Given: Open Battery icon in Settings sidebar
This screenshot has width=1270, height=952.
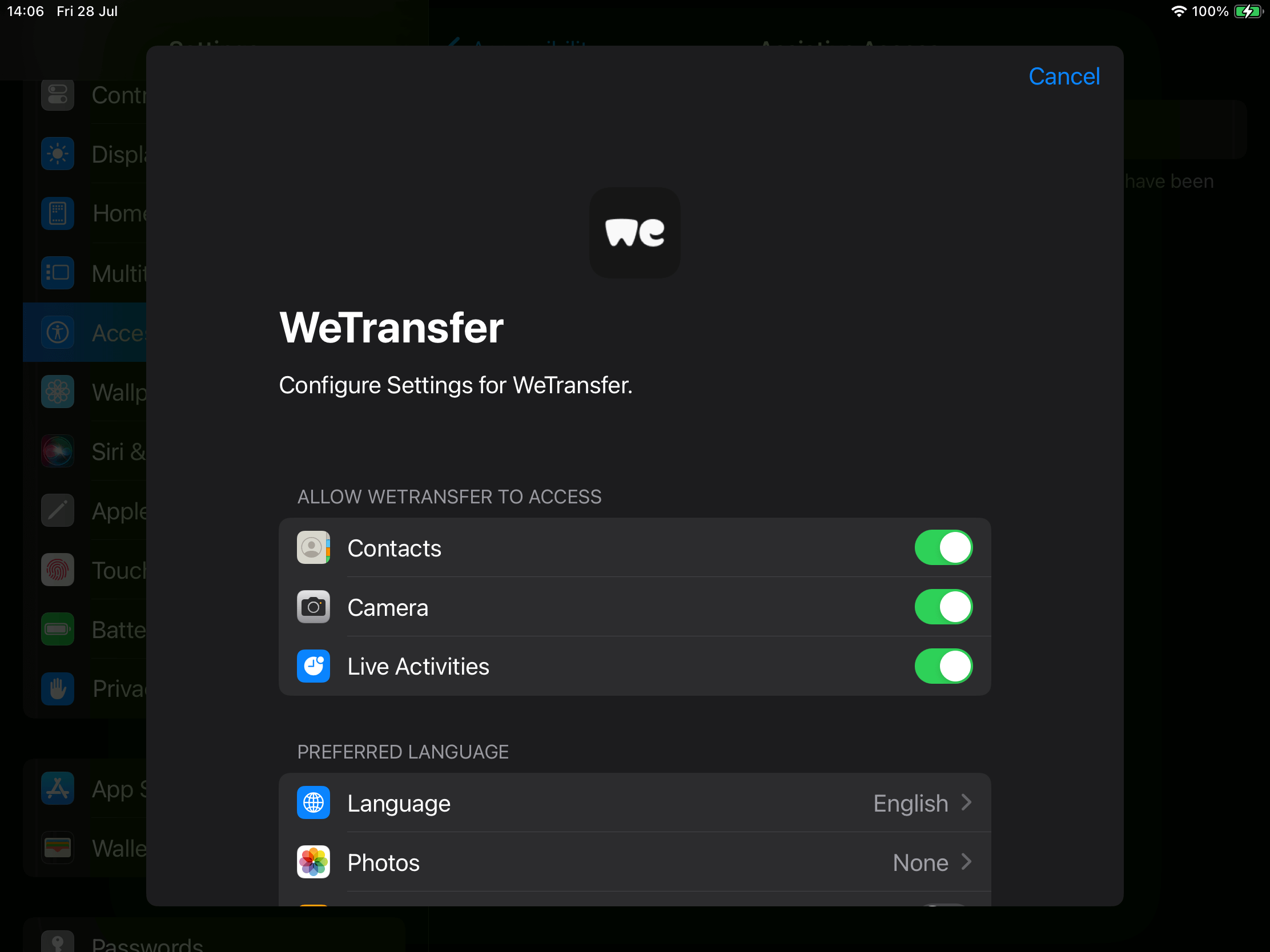Looking at the screenshot, I should coord(58,630).
